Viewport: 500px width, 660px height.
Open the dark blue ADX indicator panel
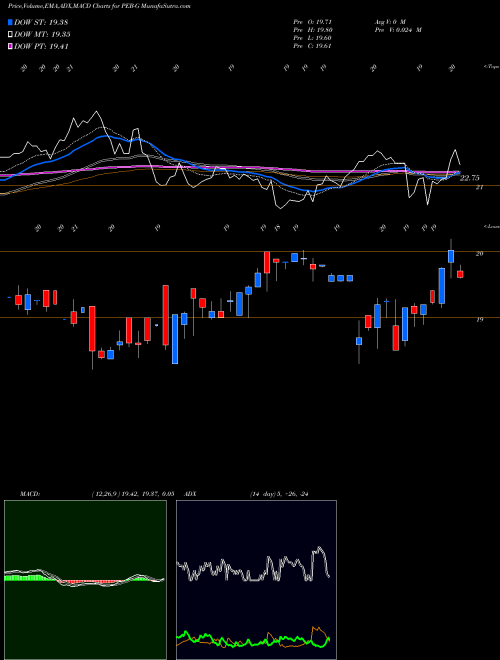tap(256, 580)
